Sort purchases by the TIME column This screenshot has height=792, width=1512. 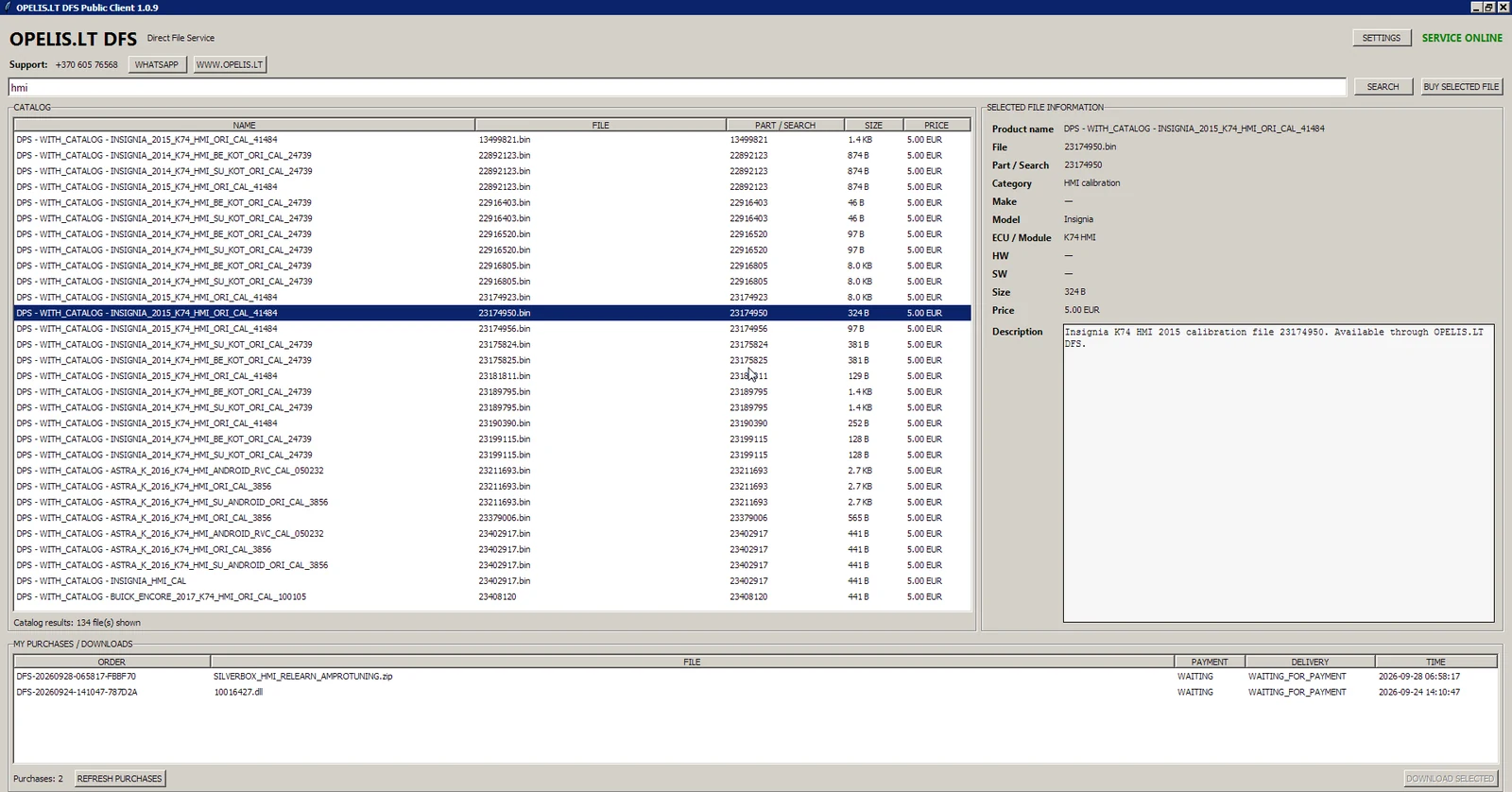click(x=1435, y=662)
